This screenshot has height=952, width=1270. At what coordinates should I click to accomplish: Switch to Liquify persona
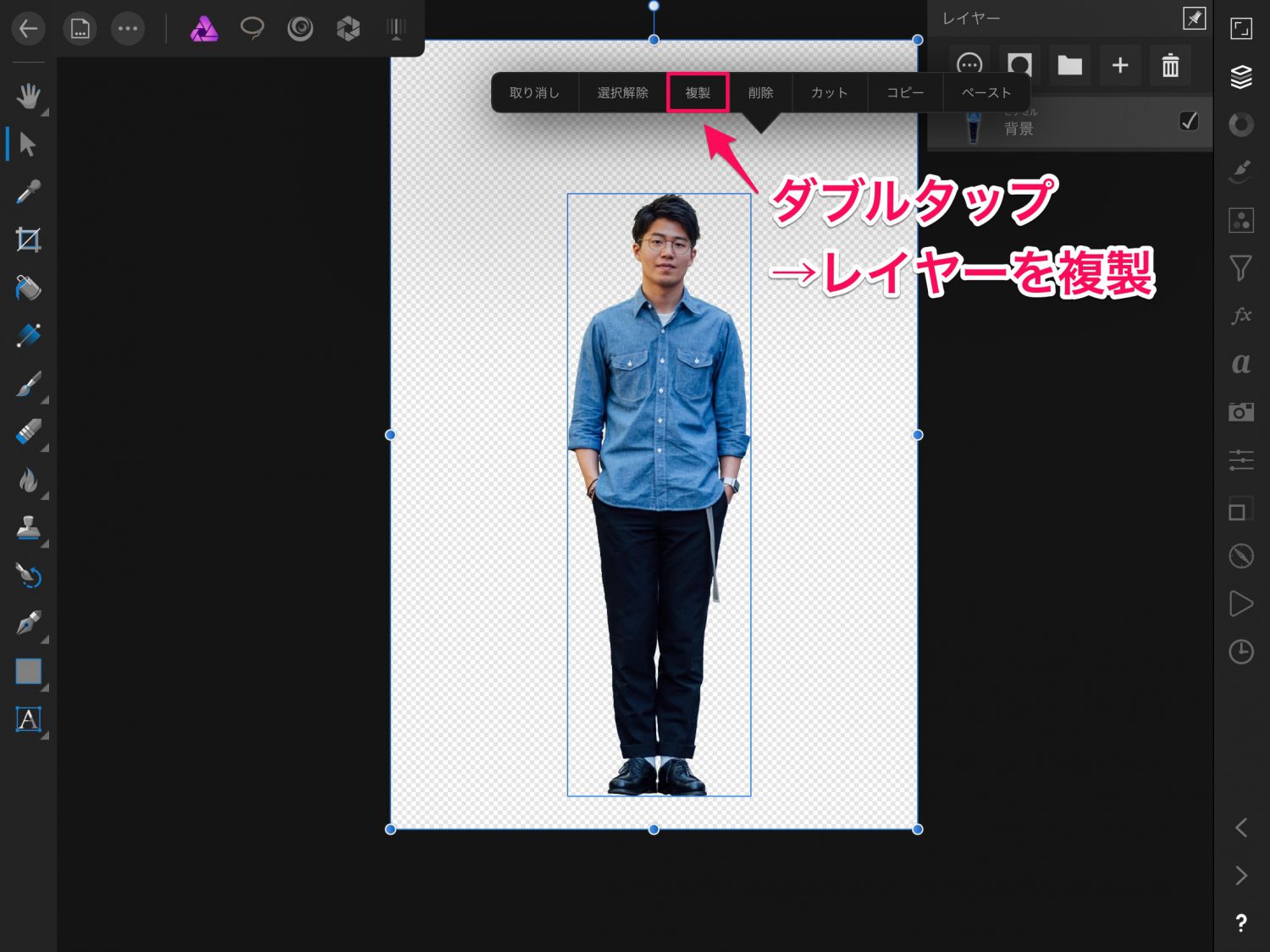(300, 29)
